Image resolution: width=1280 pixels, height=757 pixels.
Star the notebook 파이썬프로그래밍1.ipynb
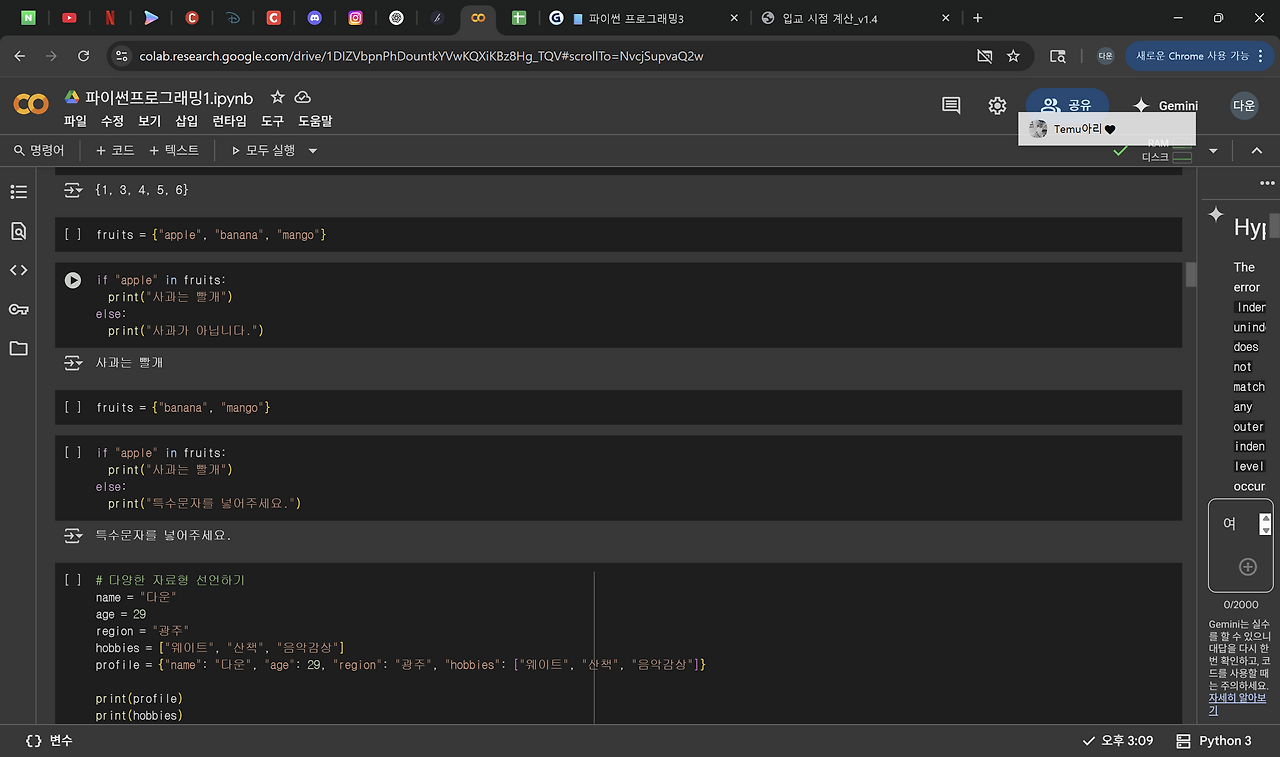(277, 97)
